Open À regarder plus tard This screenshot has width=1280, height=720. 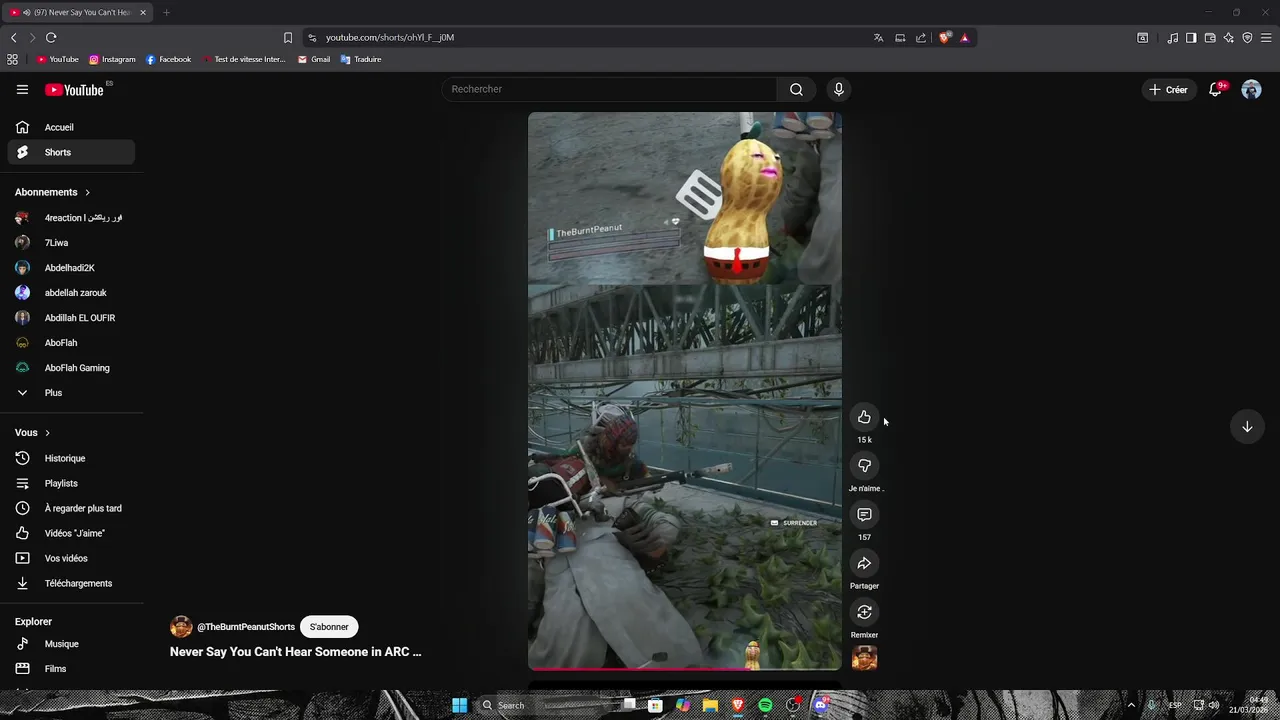[x=71, y=508]
